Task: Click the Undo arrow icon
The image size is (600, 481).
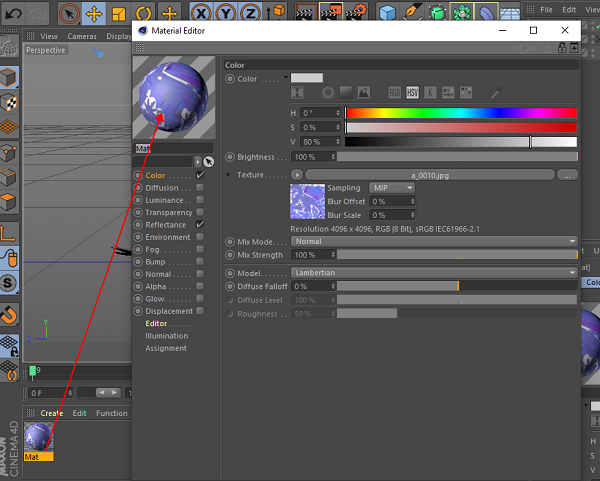Action: 14,14
